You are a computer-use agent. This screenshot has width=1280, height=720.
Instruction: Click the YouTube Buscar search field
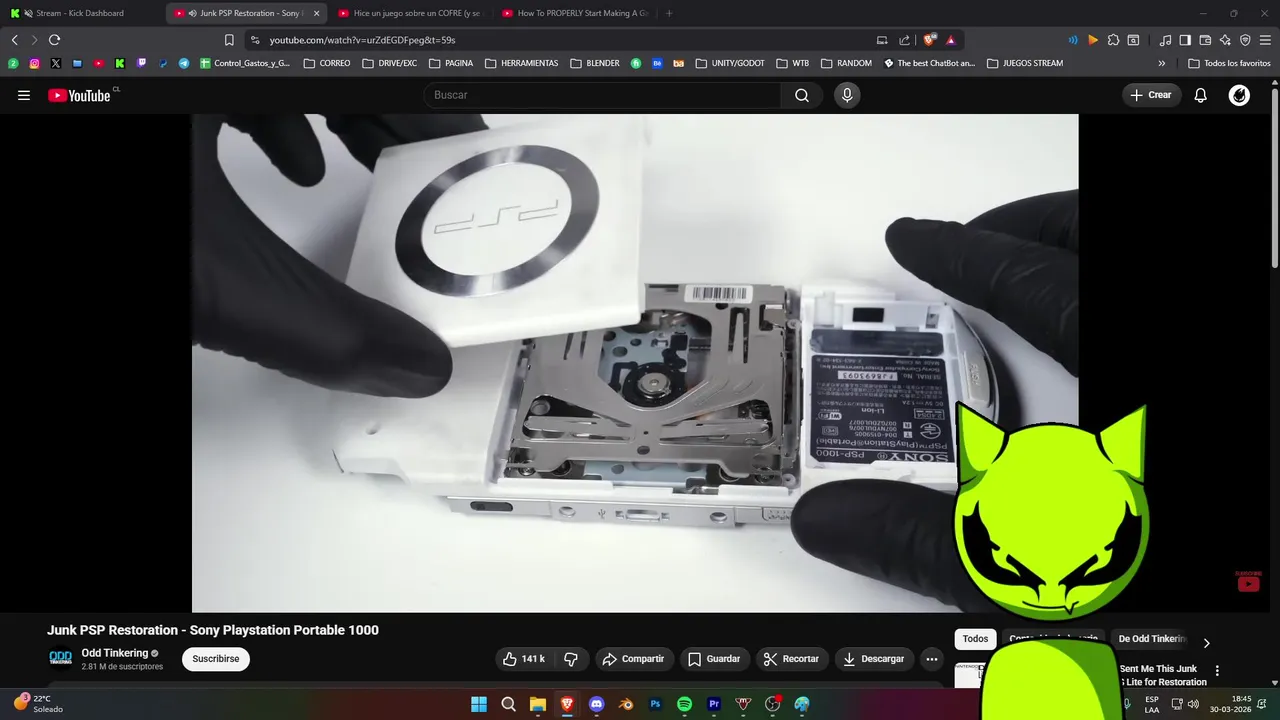click(602, 95)
